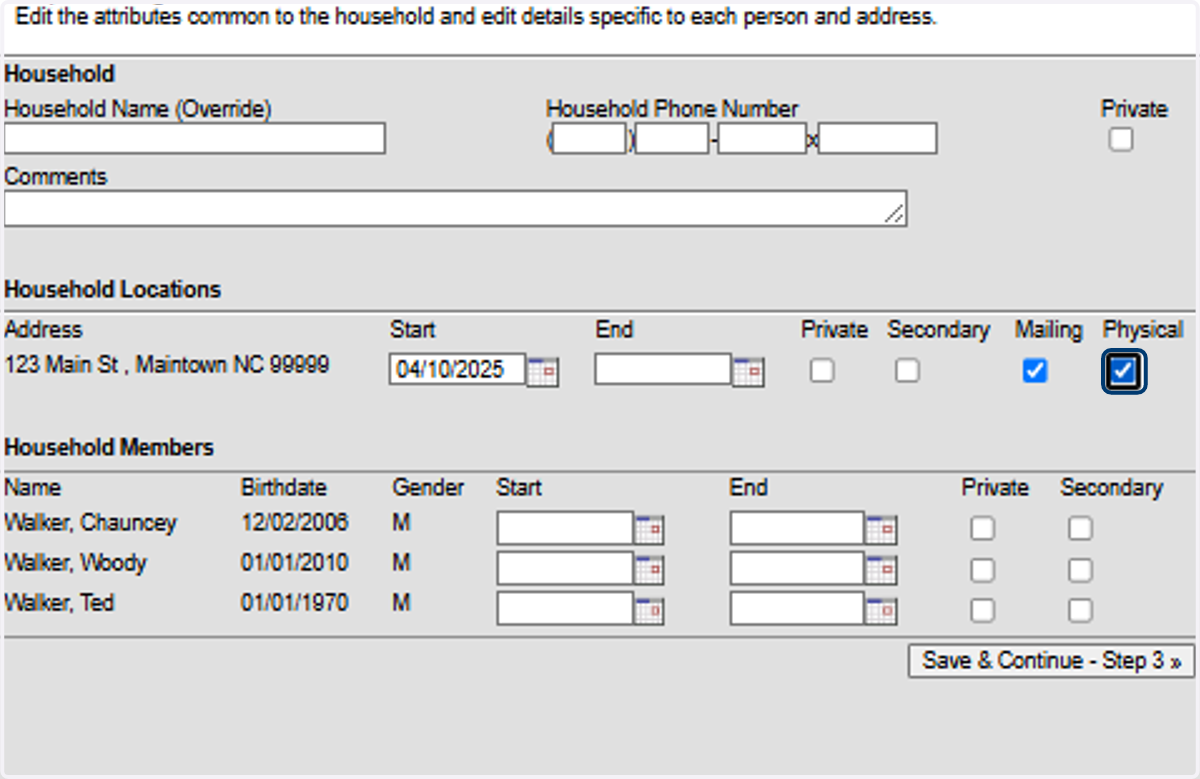
Task: Open End date calendar for Walker, Chauncey
Action: (x=881, y=529)
